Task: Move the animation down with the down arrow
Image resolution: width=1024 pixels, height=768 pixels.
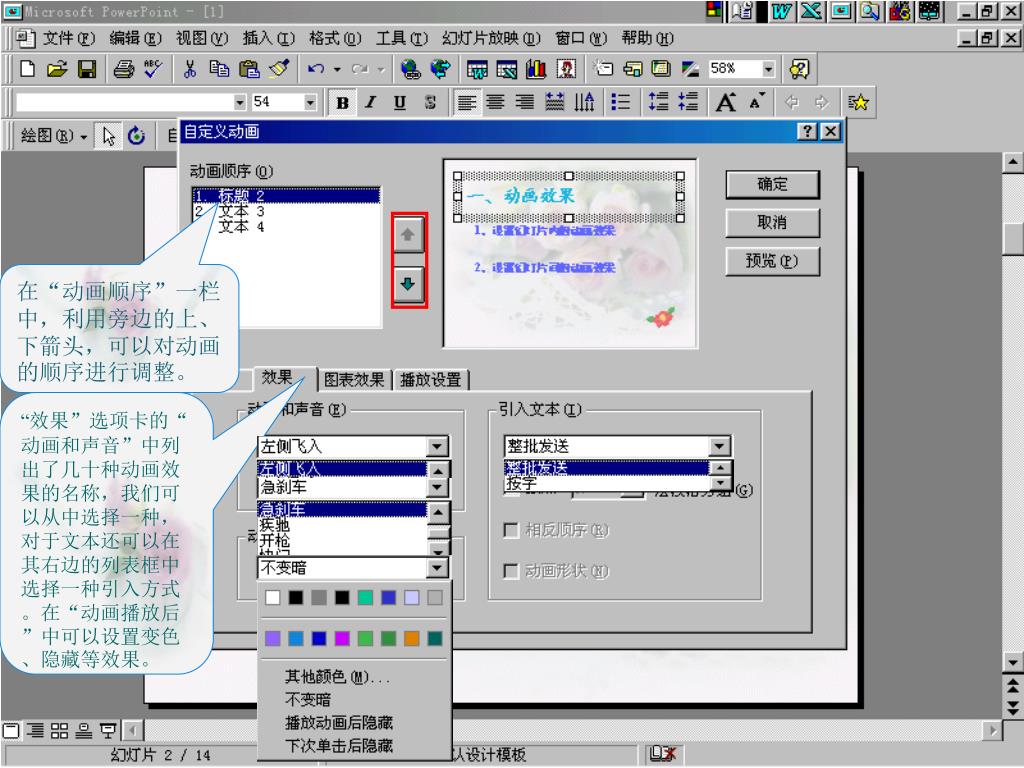Action: 408,283
